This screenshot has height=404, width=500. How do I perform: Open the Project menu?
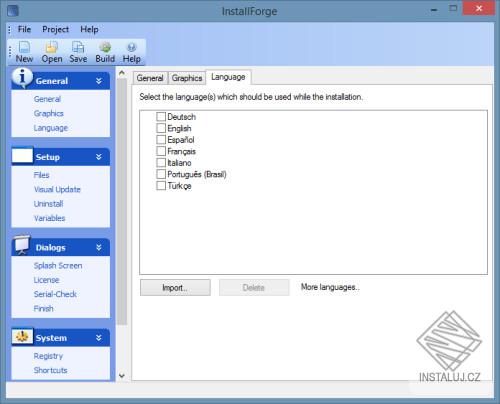pos(55,29)
